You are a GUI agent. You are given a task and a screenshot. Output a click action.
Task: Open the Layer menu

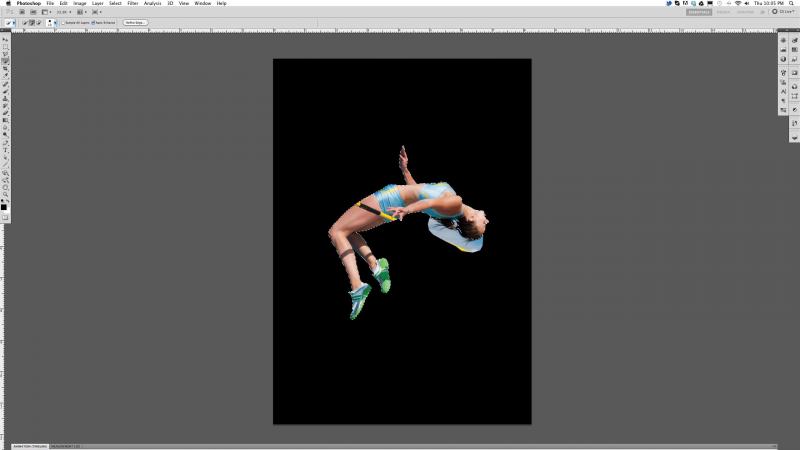point(97,3)
